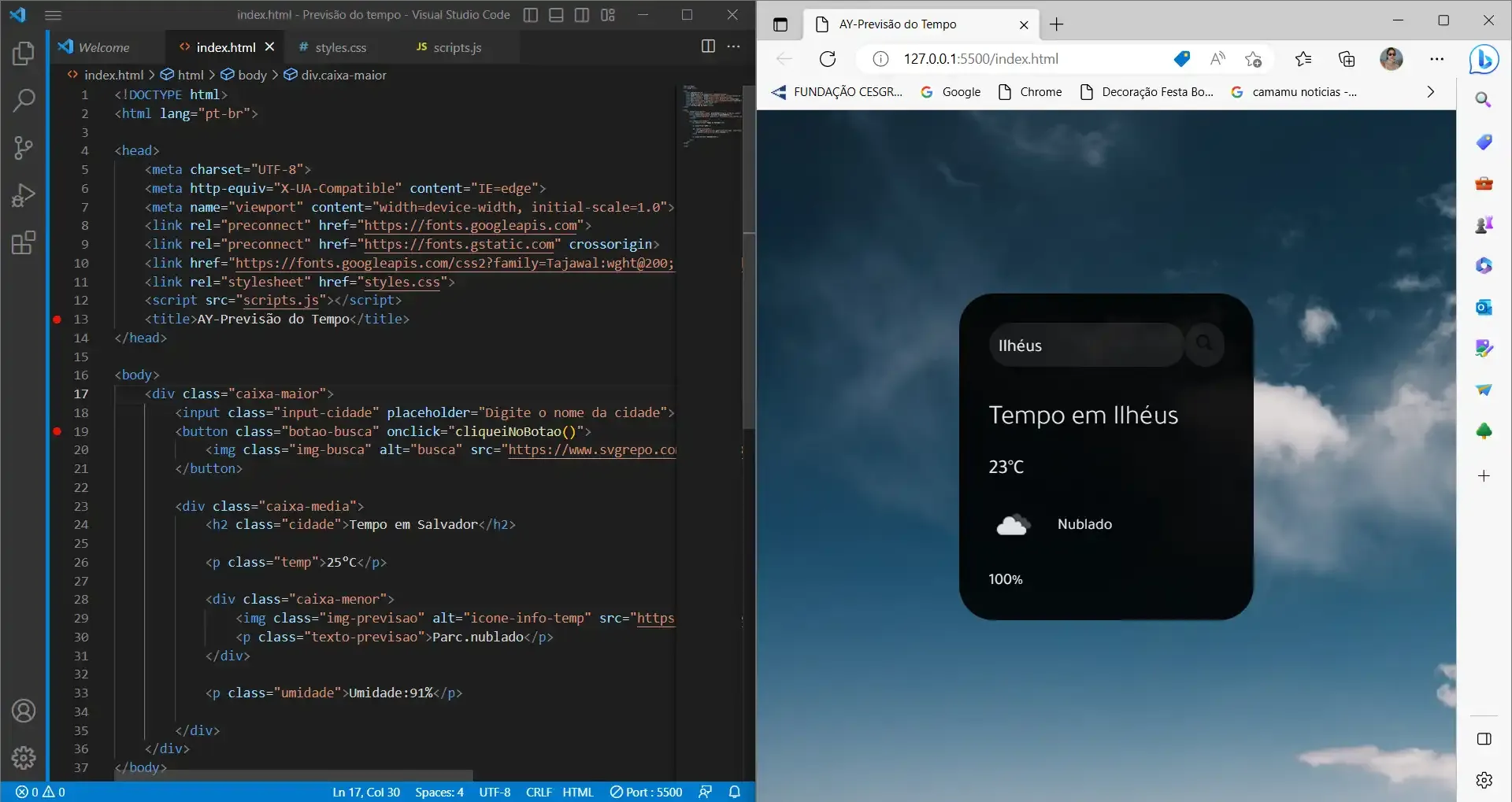The height and width of the screenshot is (802, 1512).
Task: Open the shopping tag icon in address bar
Action: [x=1181, y=59]
